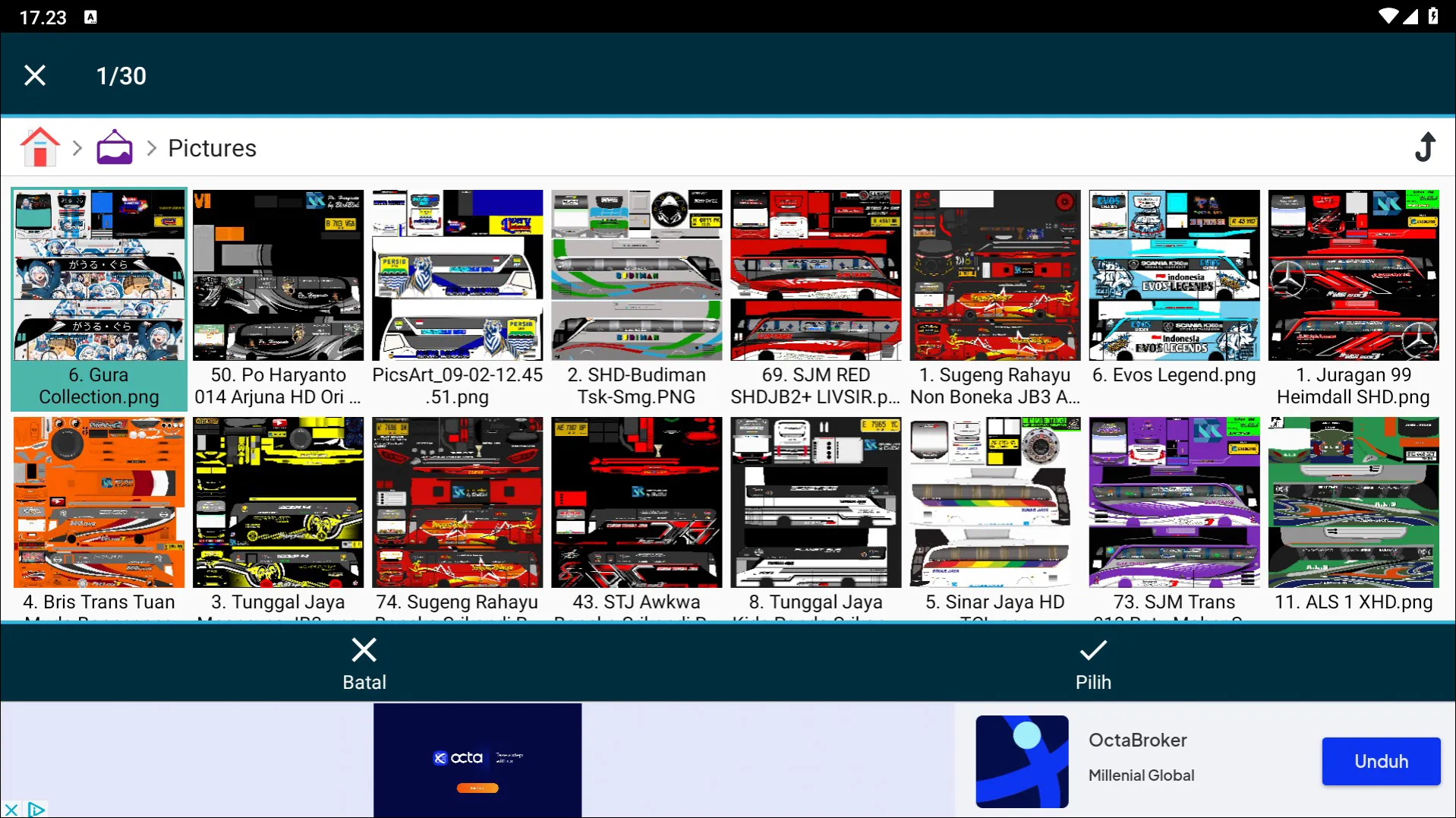Select Pictures in the breadcrumb path

pos(212,147)
